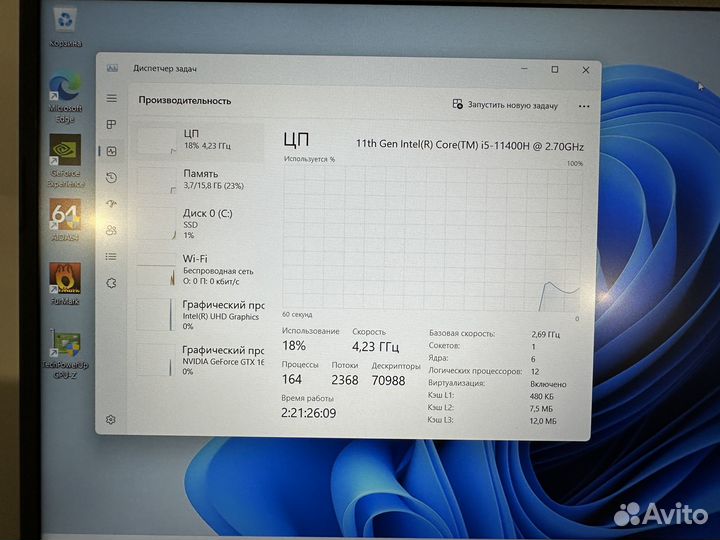
Task: Open the Users page icon in sidebar
Action: [112, 230]
